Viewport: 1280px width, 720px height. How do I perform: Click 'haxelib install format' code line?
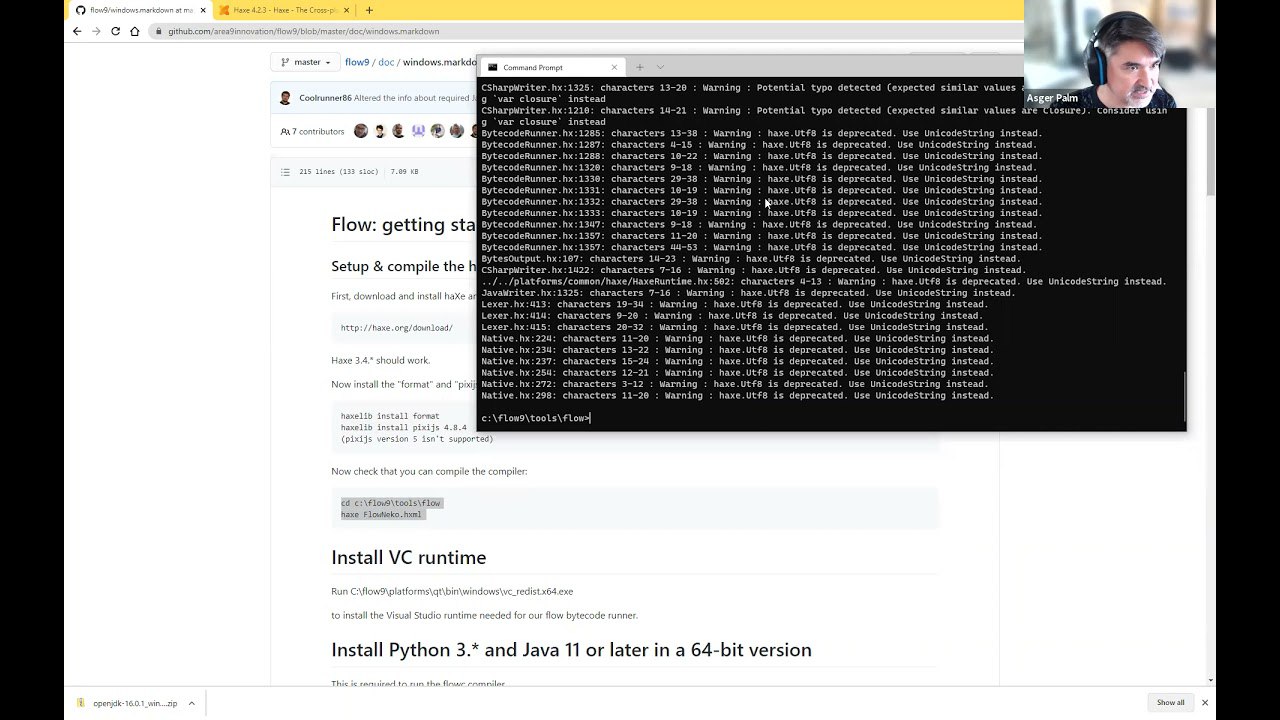[390, 416]
